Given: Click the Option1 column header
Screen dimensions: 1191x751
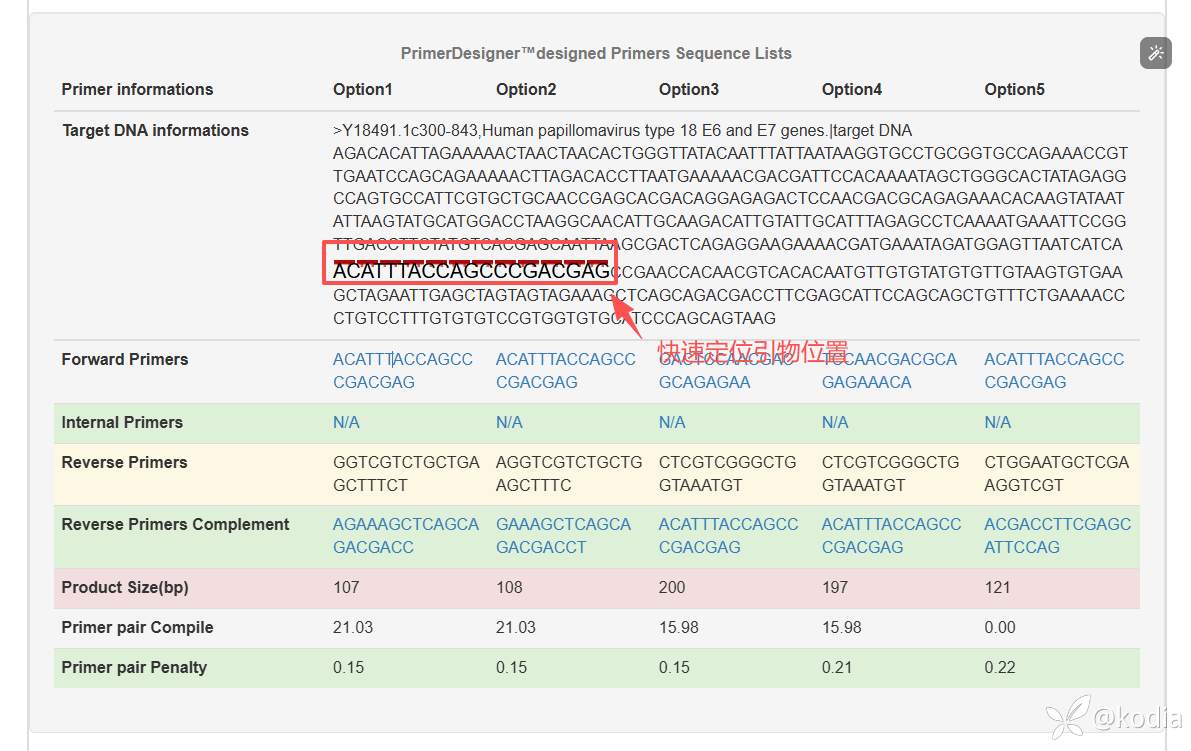Looking at the screenshot, I should click(363, 89).
